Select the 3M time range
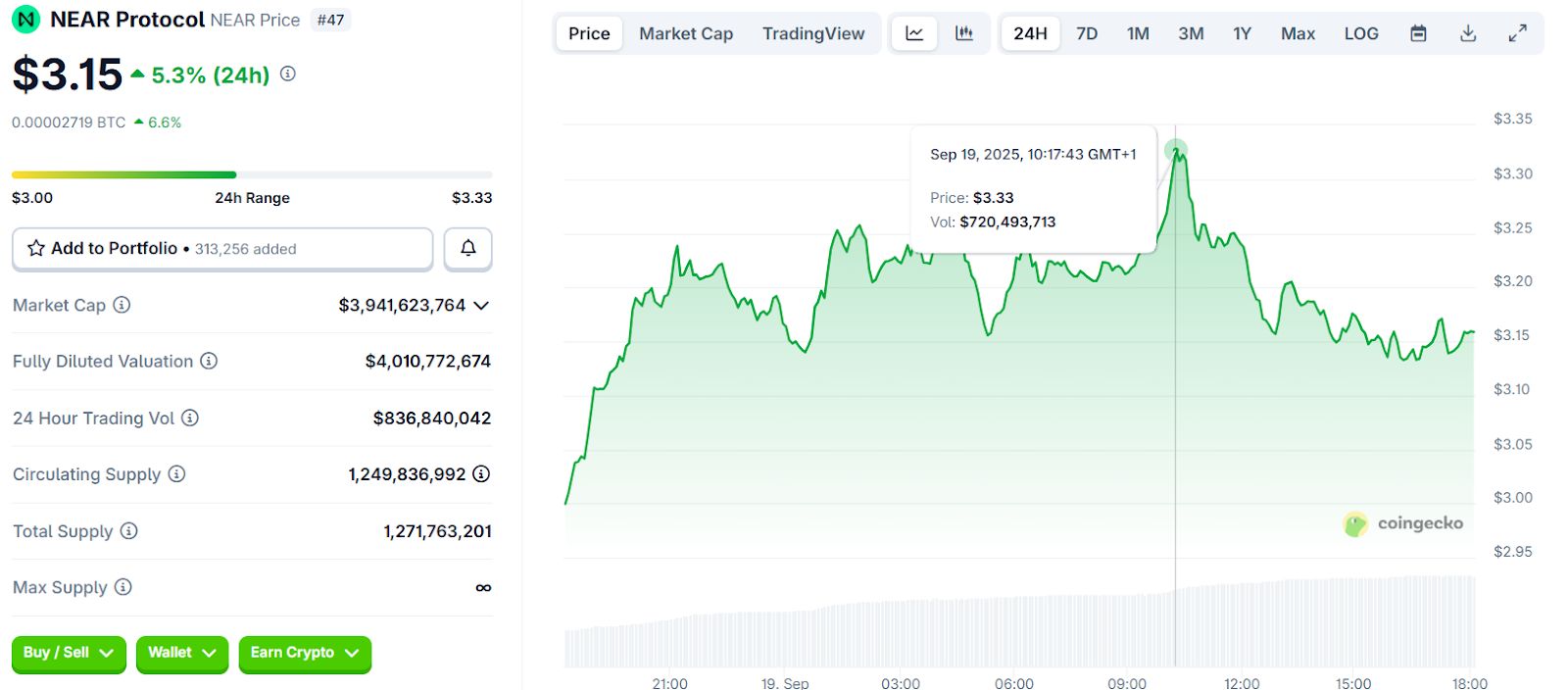The height and width of the screenshot is (690, 1568). (1191, 33)
